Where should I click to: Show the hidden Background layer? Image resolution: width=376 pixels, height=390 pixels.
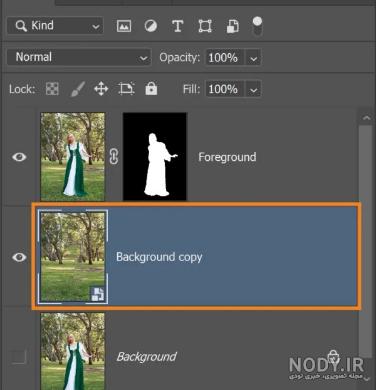coord(18,357)
